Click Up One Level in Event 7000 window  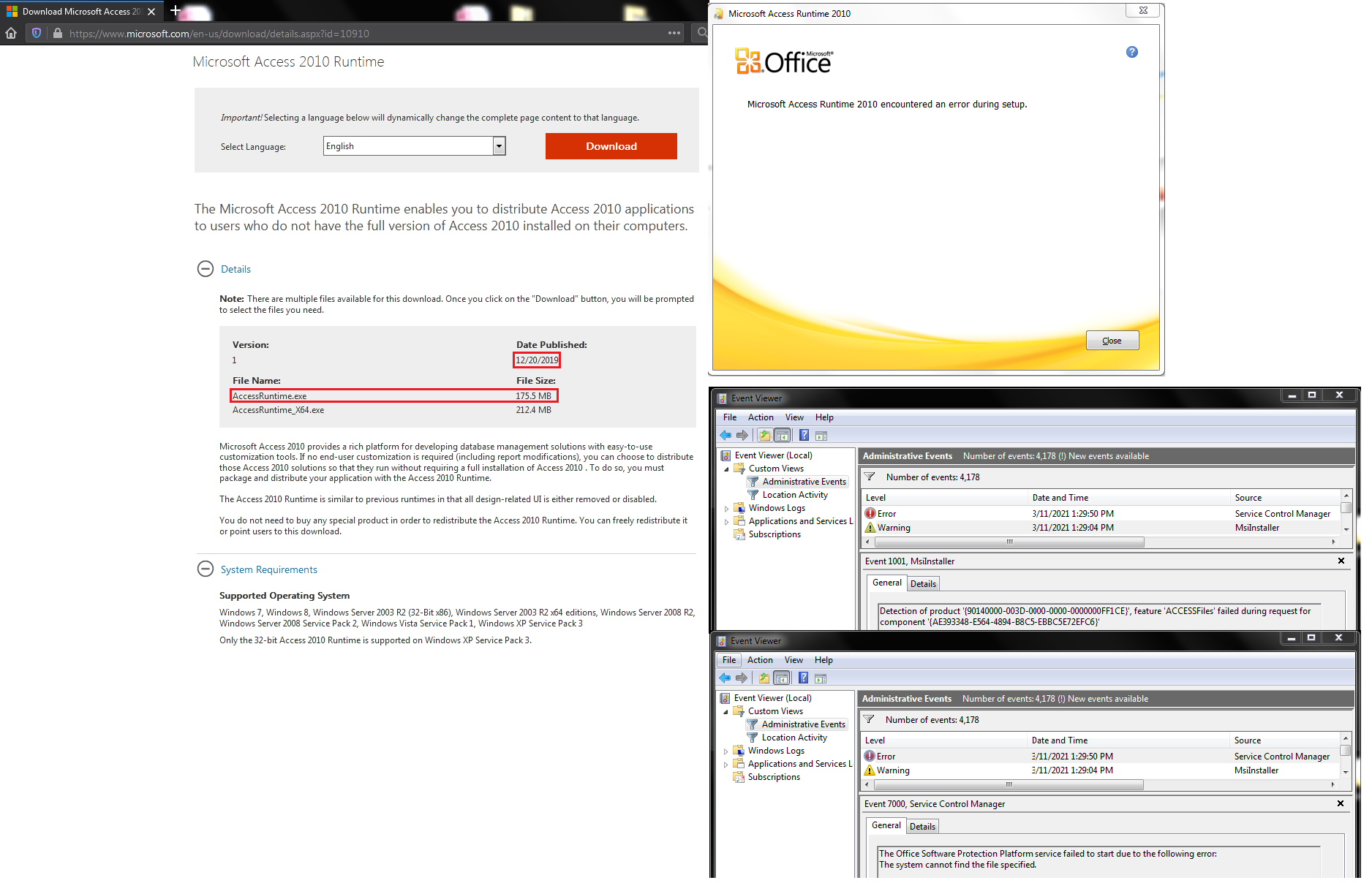[764, 678]
